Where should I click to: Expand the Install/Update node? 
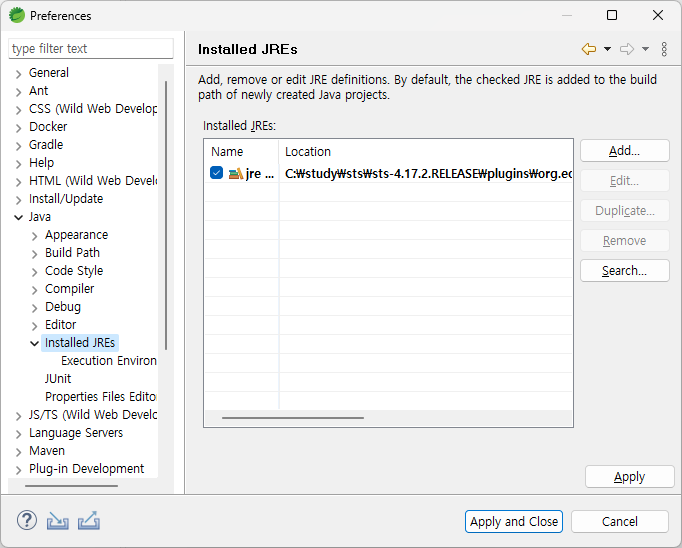click(18, 200)
